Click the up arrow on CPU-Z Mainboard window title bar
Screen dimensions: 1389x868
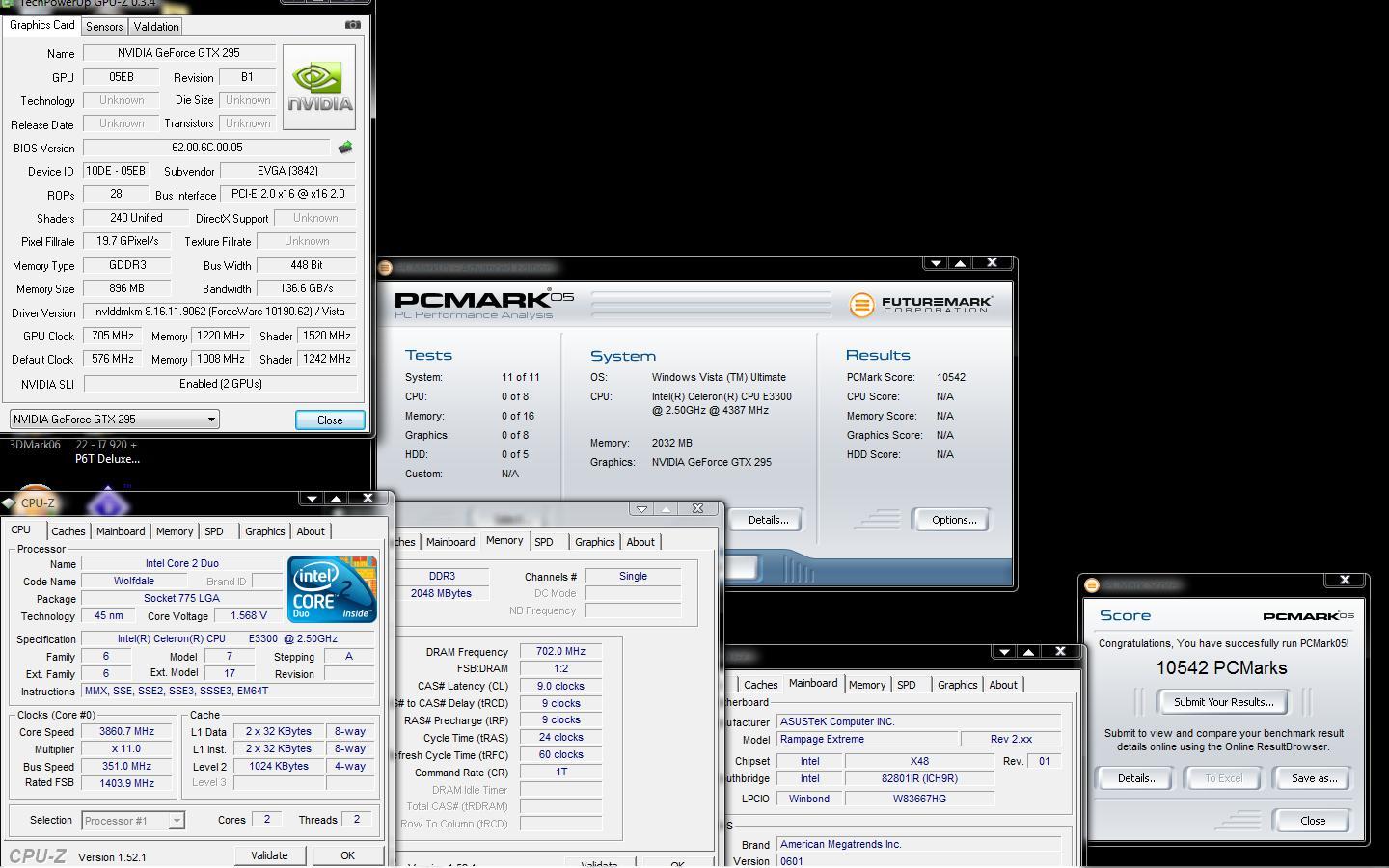tap(1028, 652)
